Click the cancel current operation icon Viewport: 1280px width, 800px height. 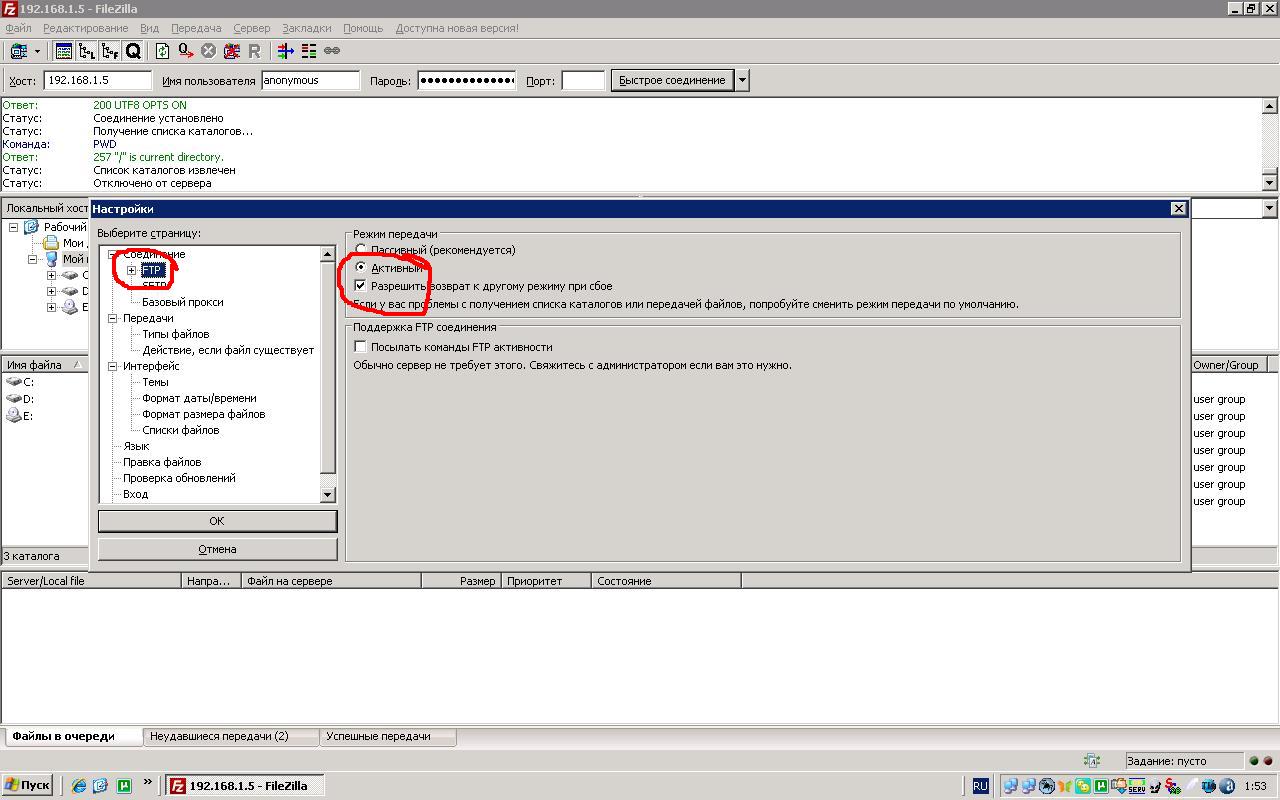(209, 51)
